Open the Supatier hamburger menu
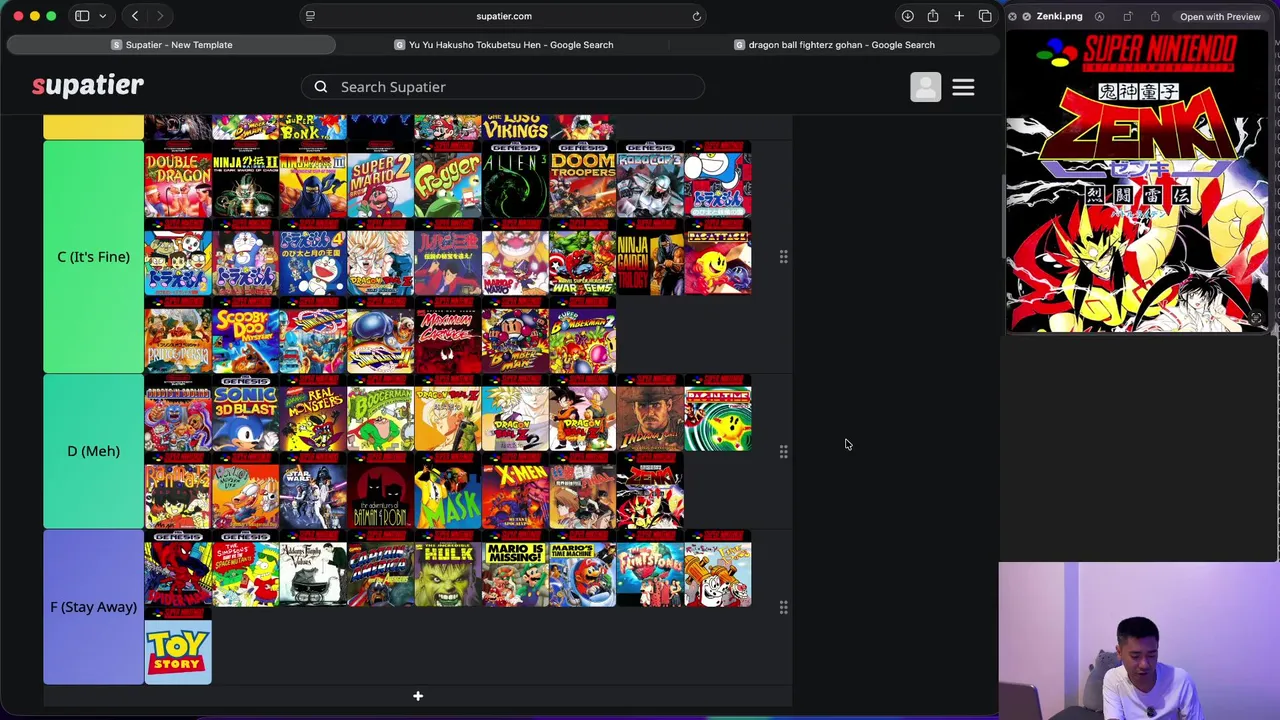Viewport: 1280px width, 720px height. (963, 87)
